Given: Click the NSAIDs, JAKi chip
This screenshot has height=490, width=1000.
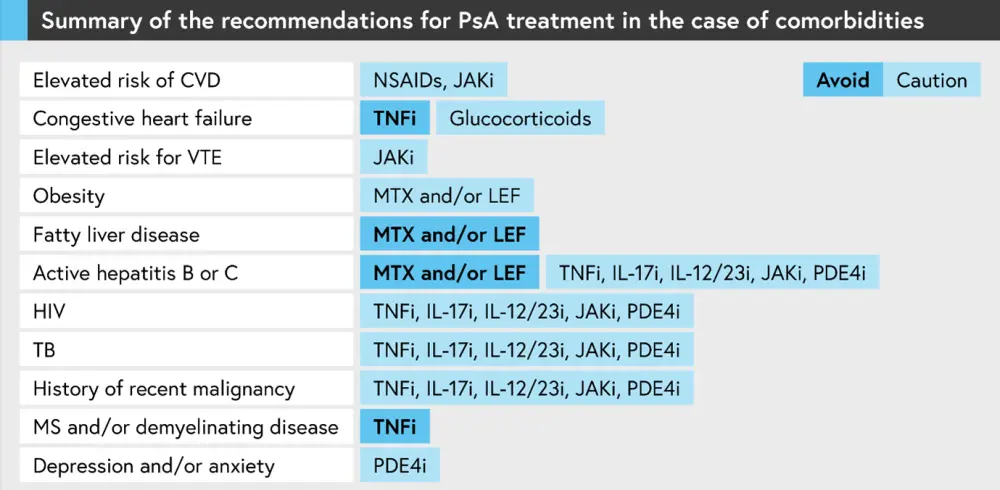Looking at the screenshot, I should [x=439, y=80].
